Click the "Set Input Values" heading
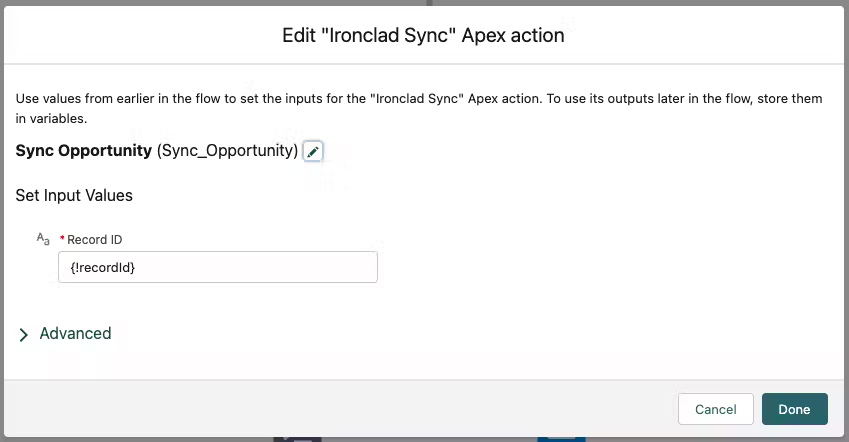The height and width of the screenshot is (442, 849). (x=74, y=195)
